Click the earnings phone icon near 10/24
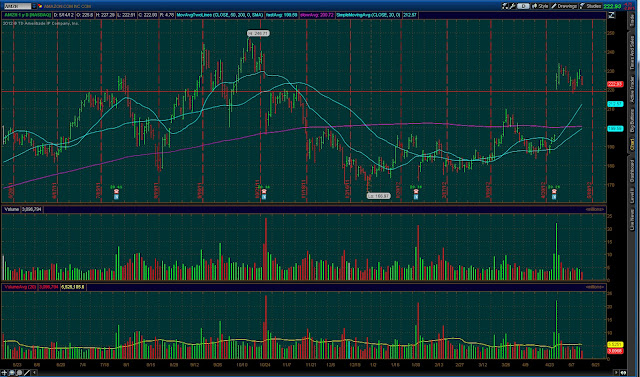This screenshot has height=377, width=640. point(264,192)
